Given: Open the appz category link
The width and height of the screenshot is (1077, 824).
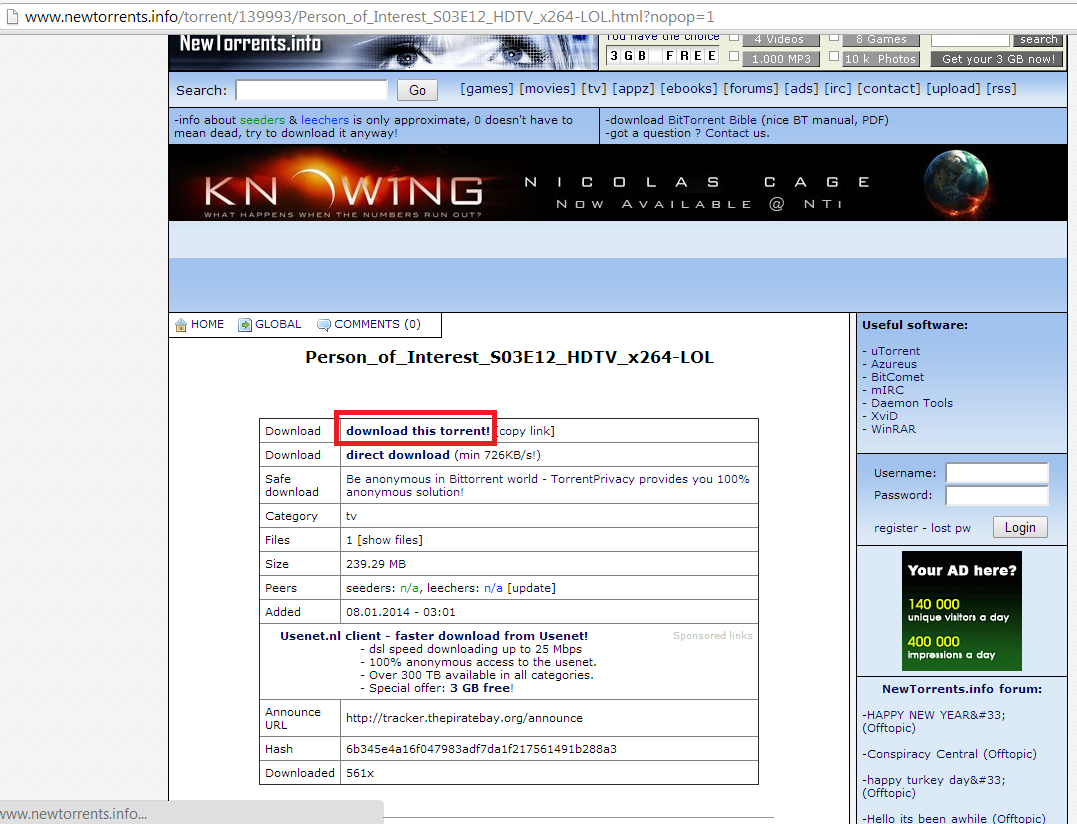Looking at the screenshot, I should tap(633, 89).
